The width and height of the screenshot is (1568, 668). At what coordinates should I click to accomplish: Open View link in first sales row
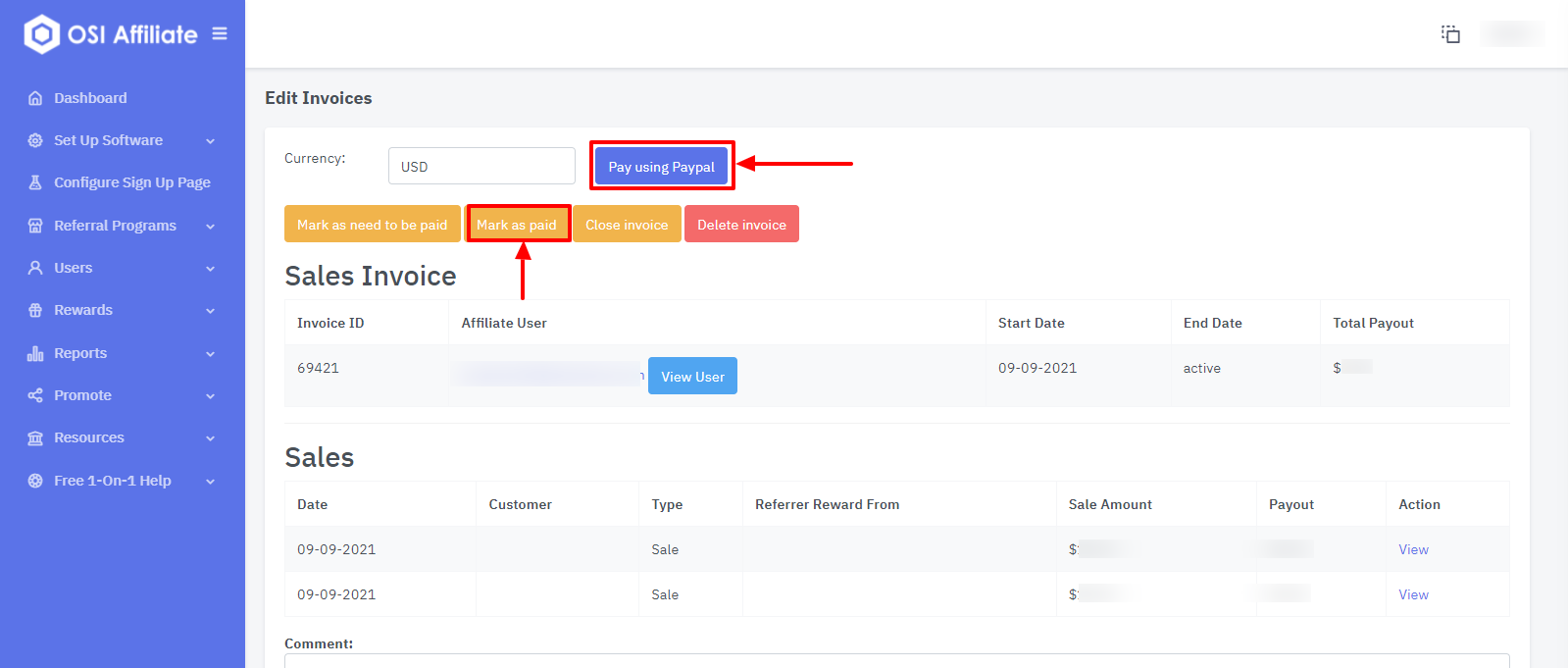click(x=1413, y=549)
